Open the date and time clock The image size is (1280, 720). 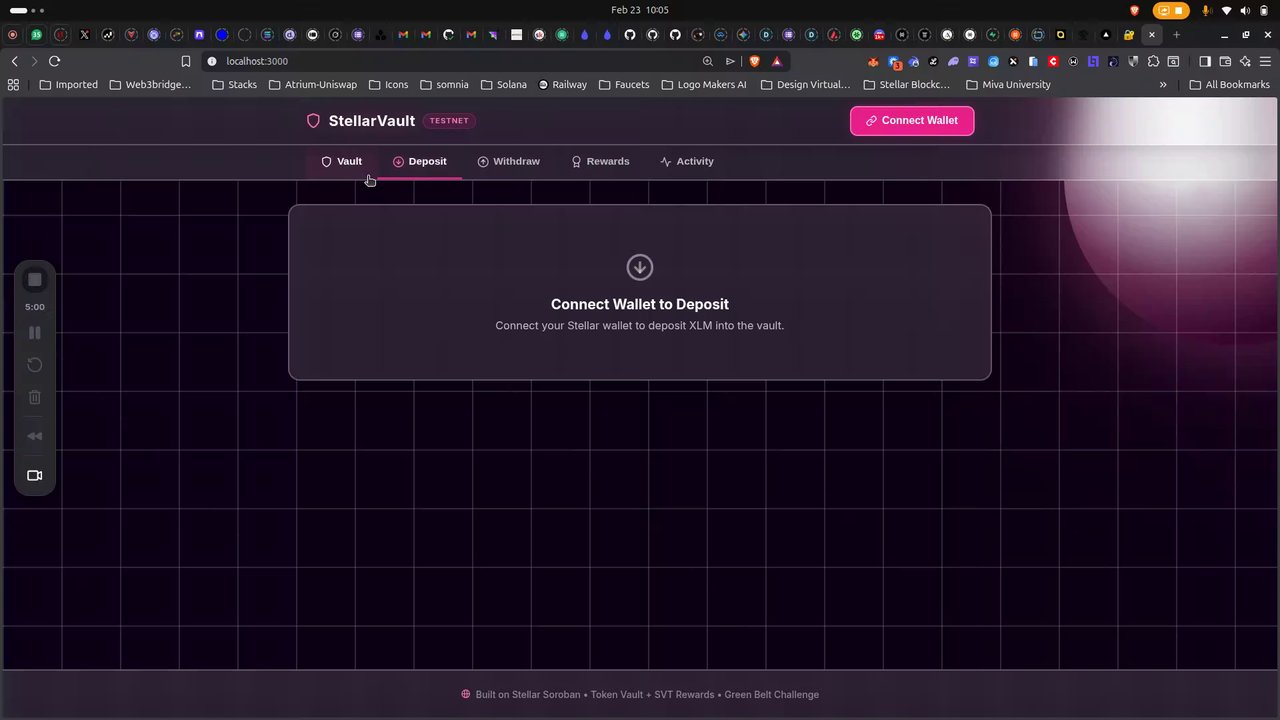click(640, 10)
